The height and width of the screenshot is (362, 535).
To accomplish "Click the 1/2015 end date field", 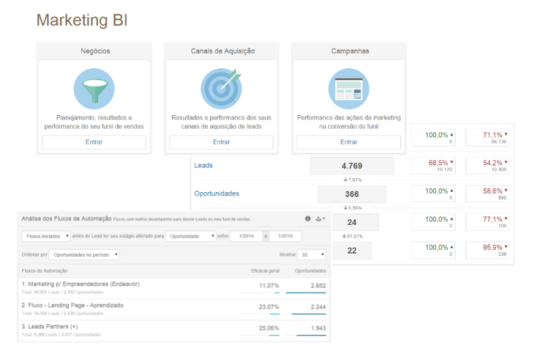I will (285, 236).
